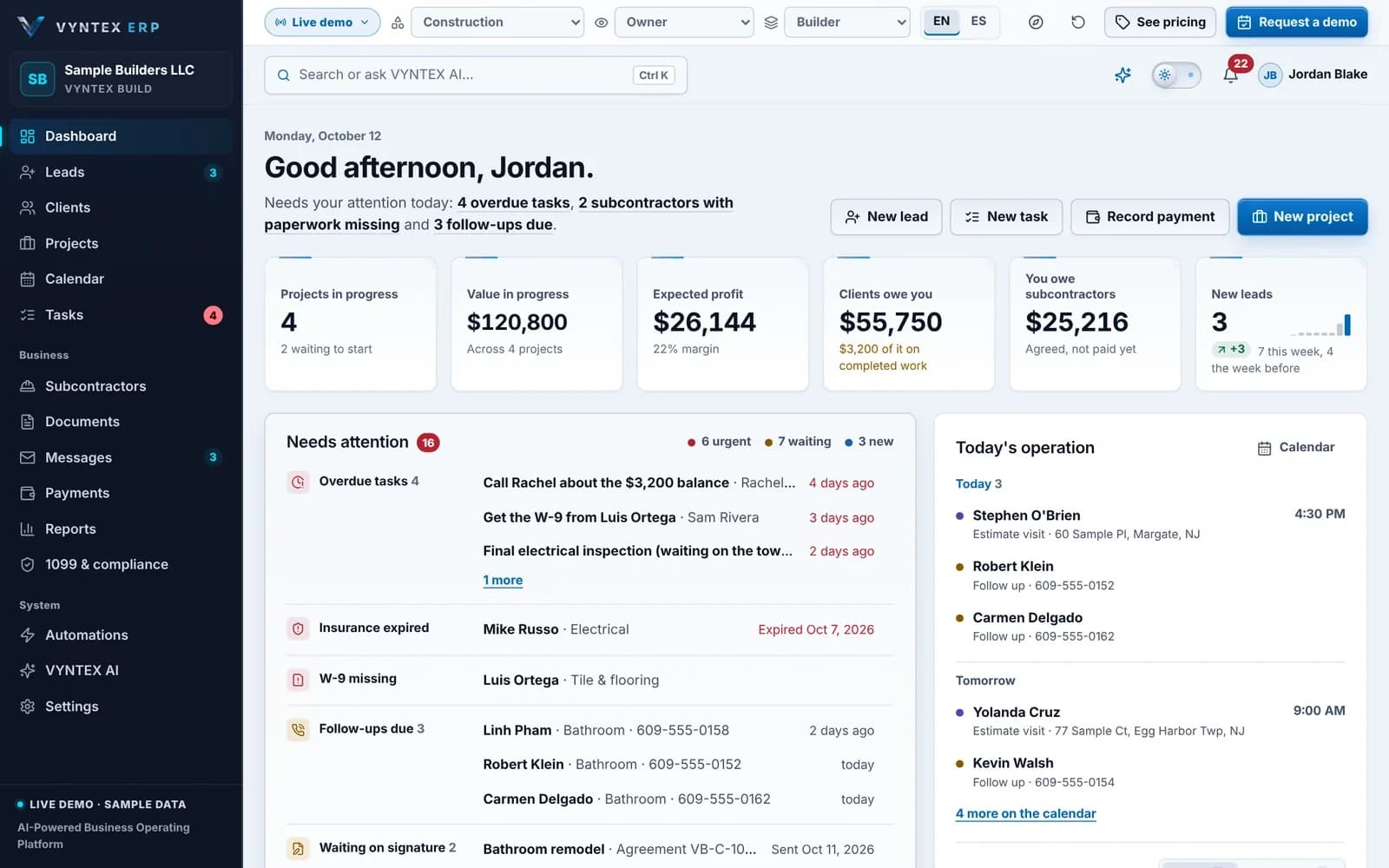Click Request a demo button

pos(1297,23)
